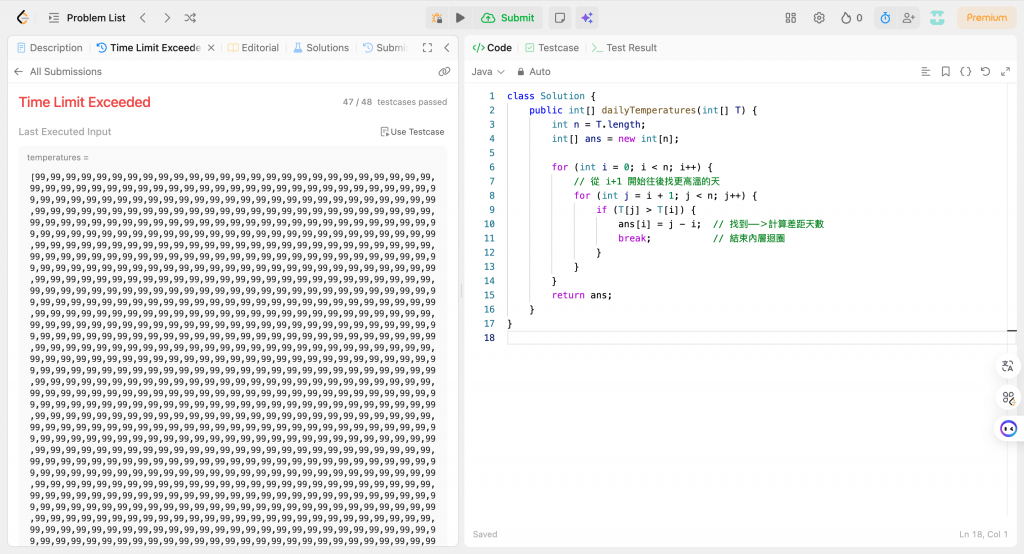The image size is (1024, 554).
Task: Switch to the Testcase tab
Action: tap(552, 48)
